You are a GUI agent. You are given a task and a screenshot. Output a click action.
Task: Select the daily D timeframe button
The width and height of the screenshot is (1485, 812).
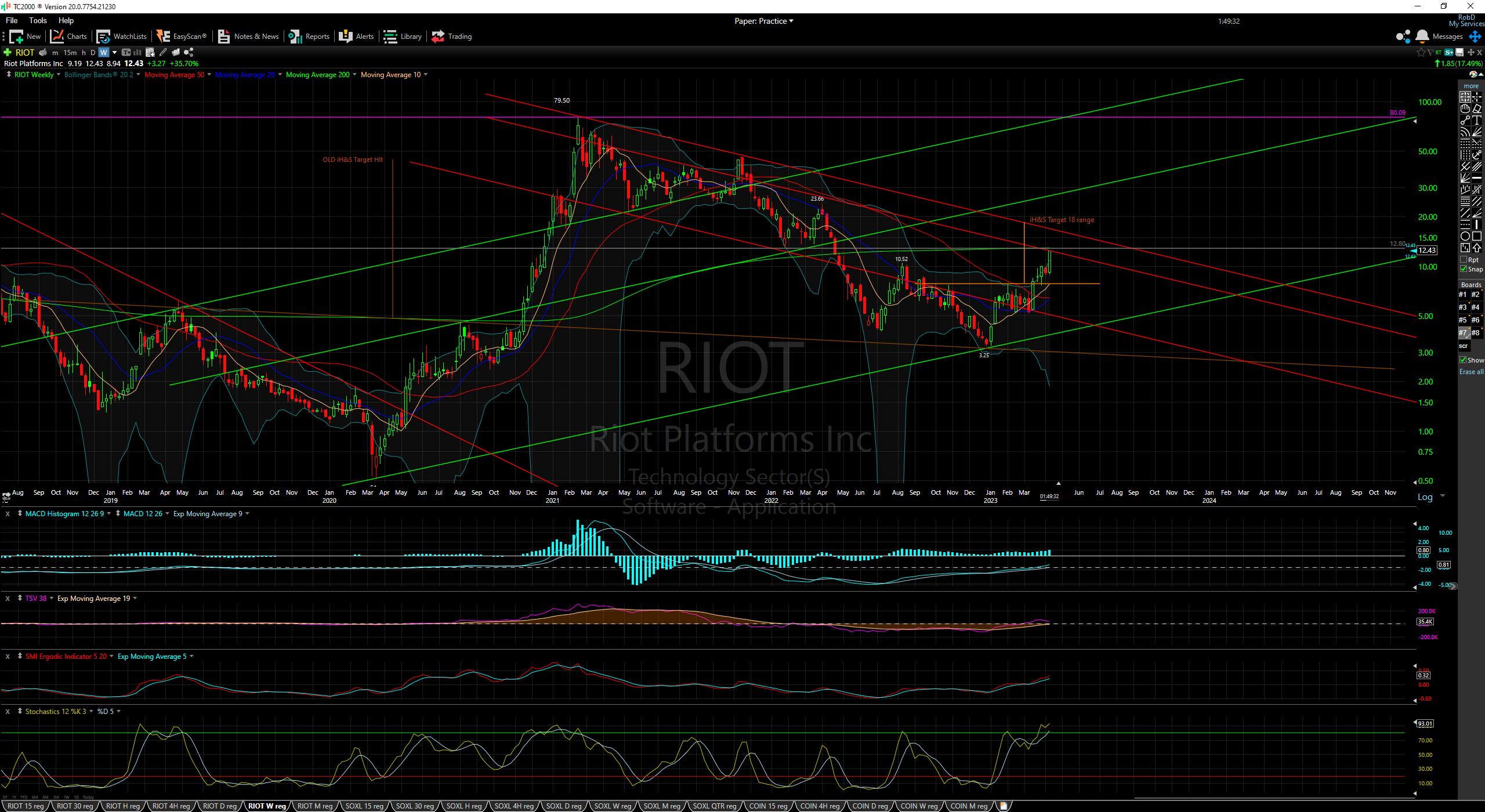click(93, 52)
